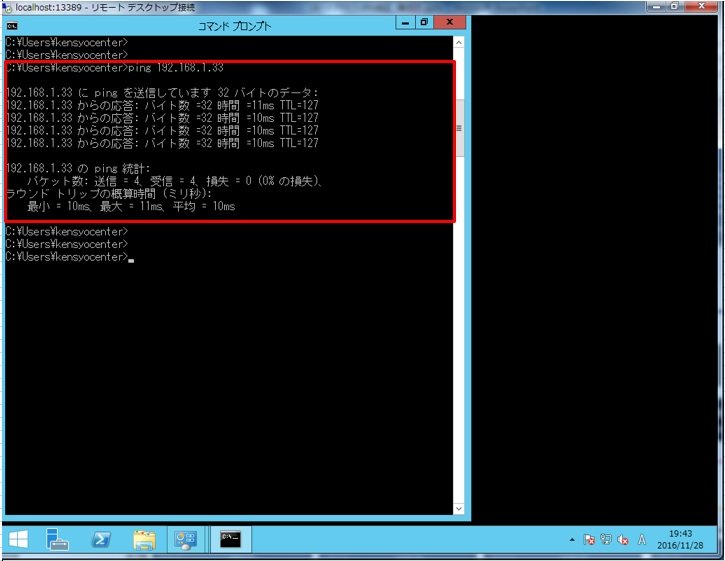Screen dimensions: 725x561
Task: Click the console vertical scrollbar thumb
Action: (459, 128)
